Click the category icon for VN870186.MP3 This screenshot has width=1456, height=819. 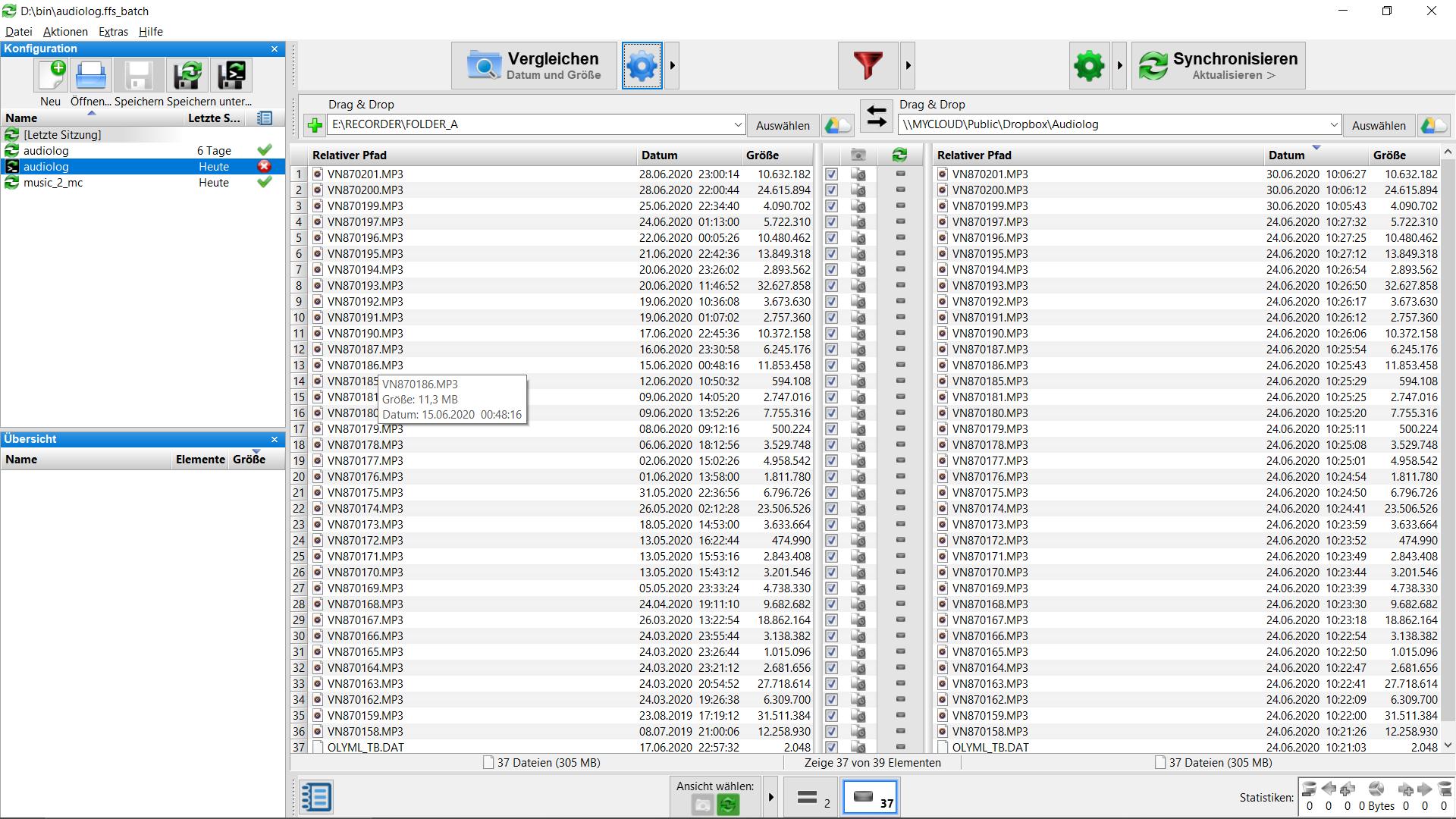click(x=858, y=366)
